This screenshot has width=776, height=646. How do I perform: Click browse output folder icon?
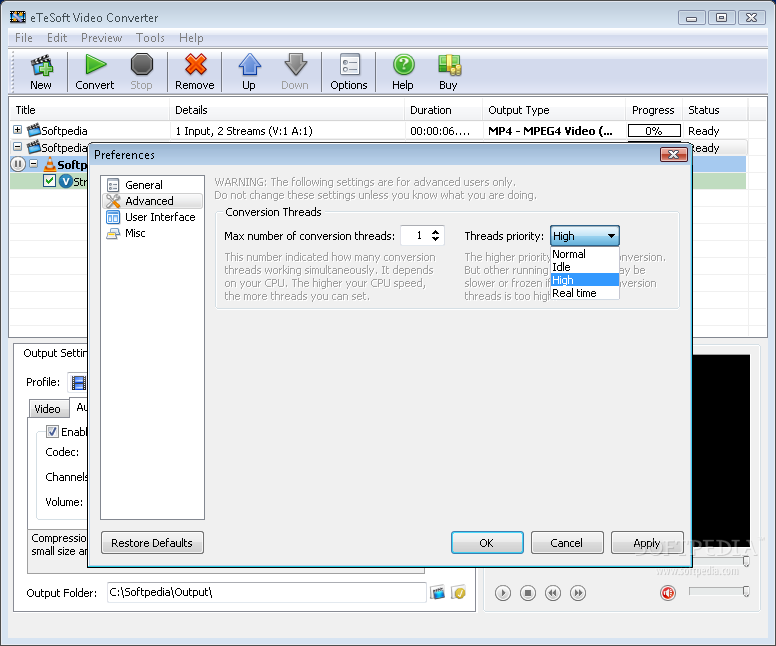point(437,592)
